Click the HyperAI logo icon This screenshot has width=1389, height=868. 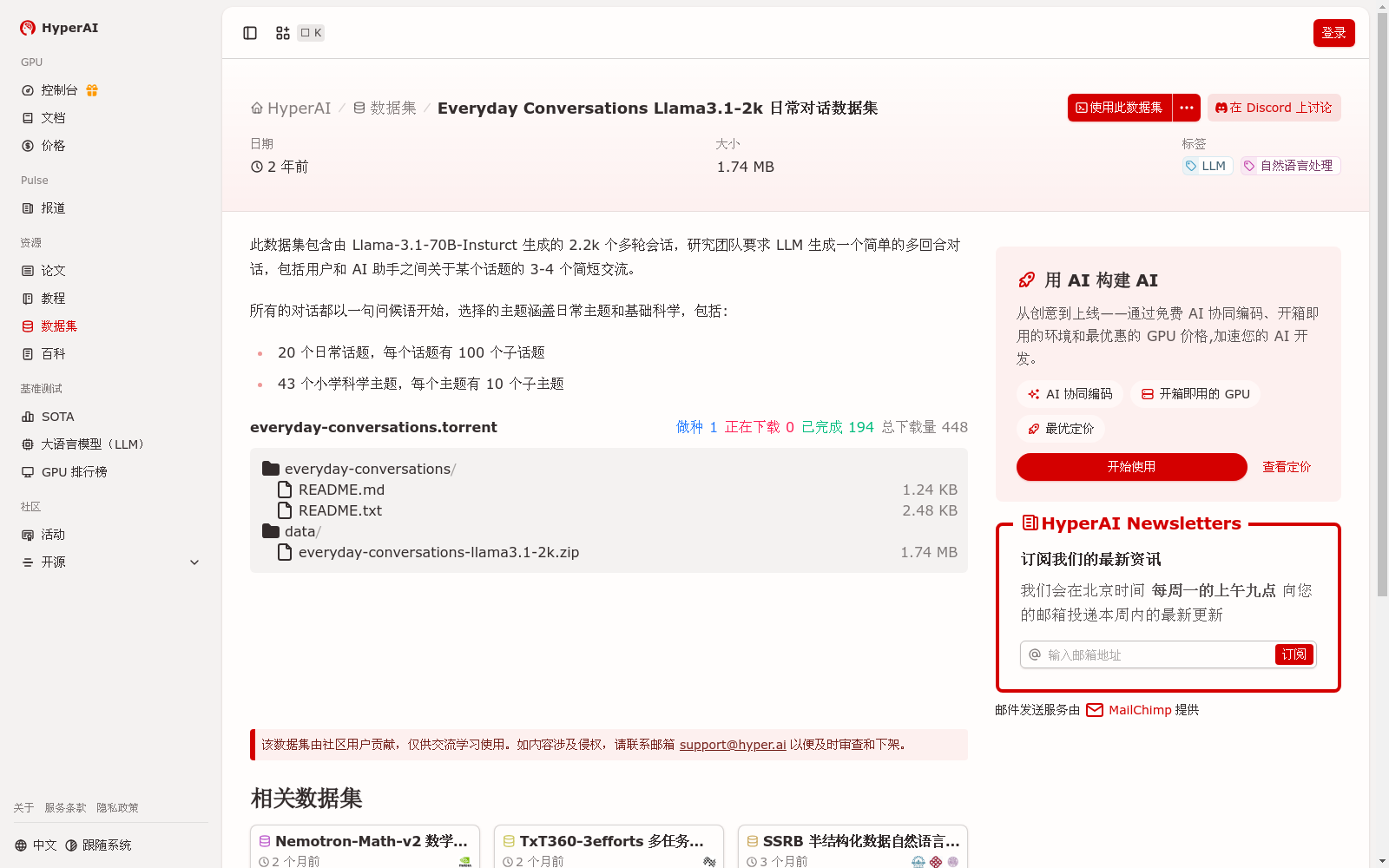28,28
